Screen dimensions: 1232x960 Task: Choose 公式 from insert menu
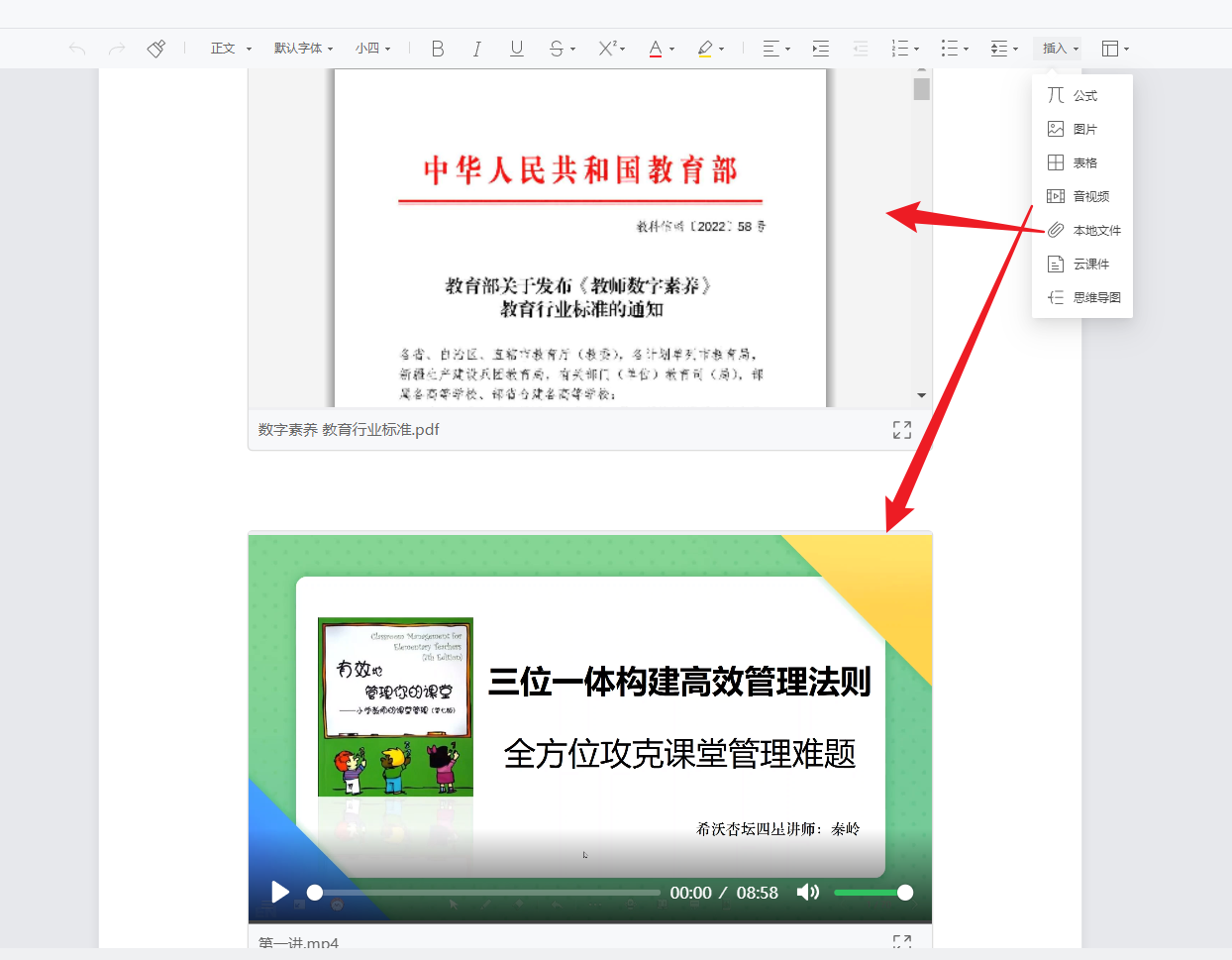click(x=1082, y=95)
